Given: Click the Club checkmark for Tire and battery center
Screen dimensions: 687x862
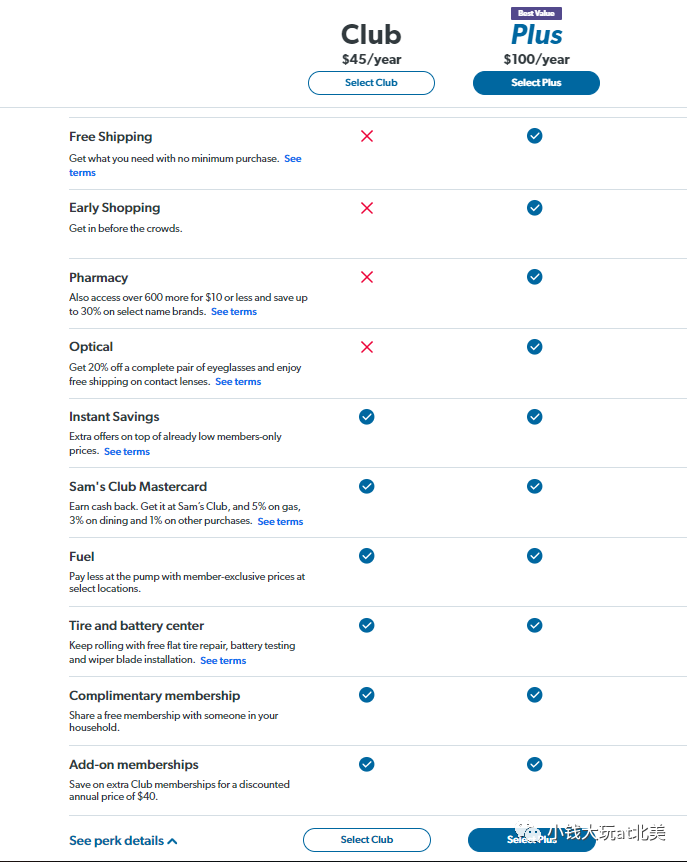Looking at the screenshot, I should [x=367, y=625].
